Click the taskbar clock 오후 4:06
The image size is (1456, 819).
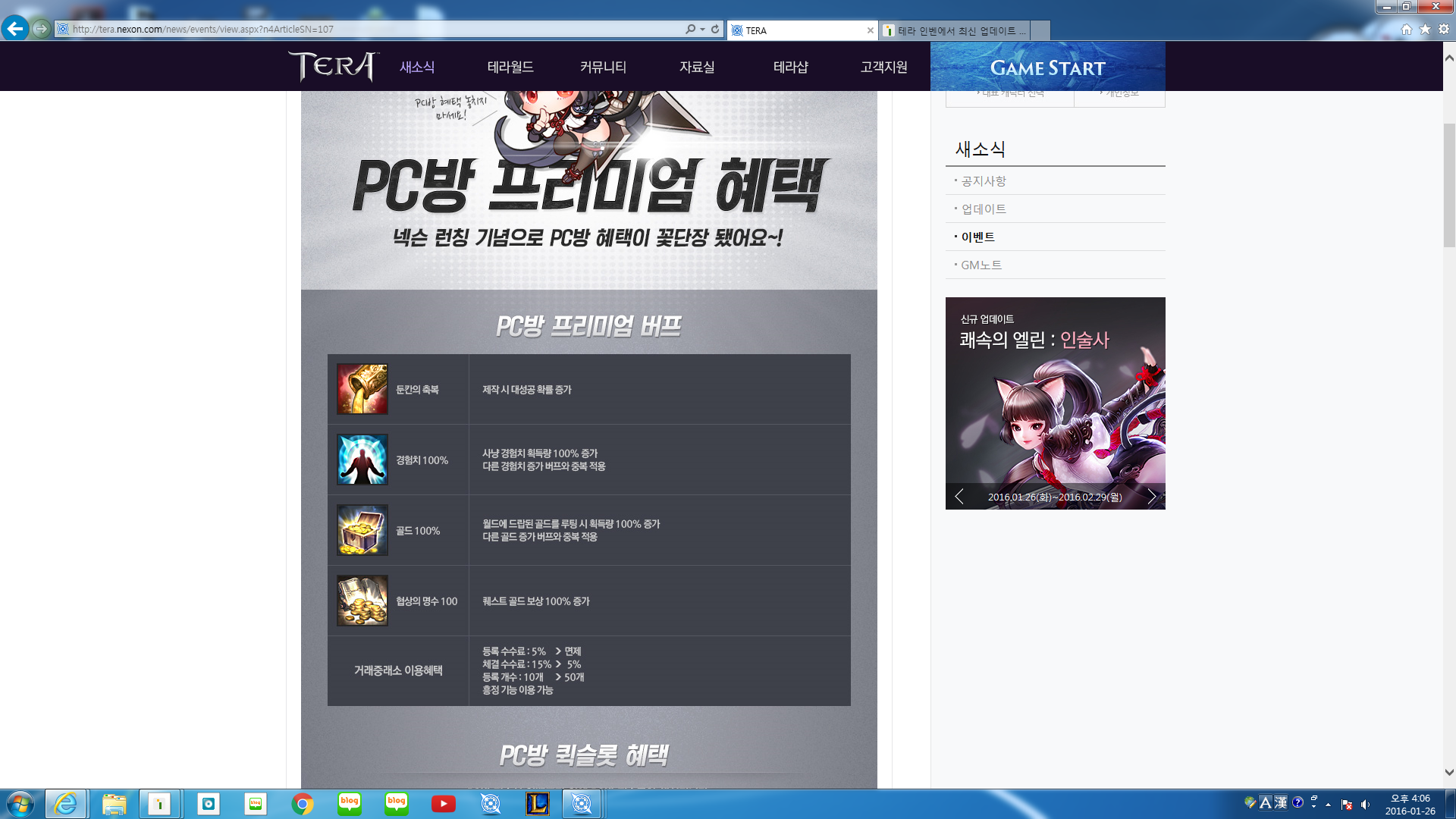tap(1410, 805)
